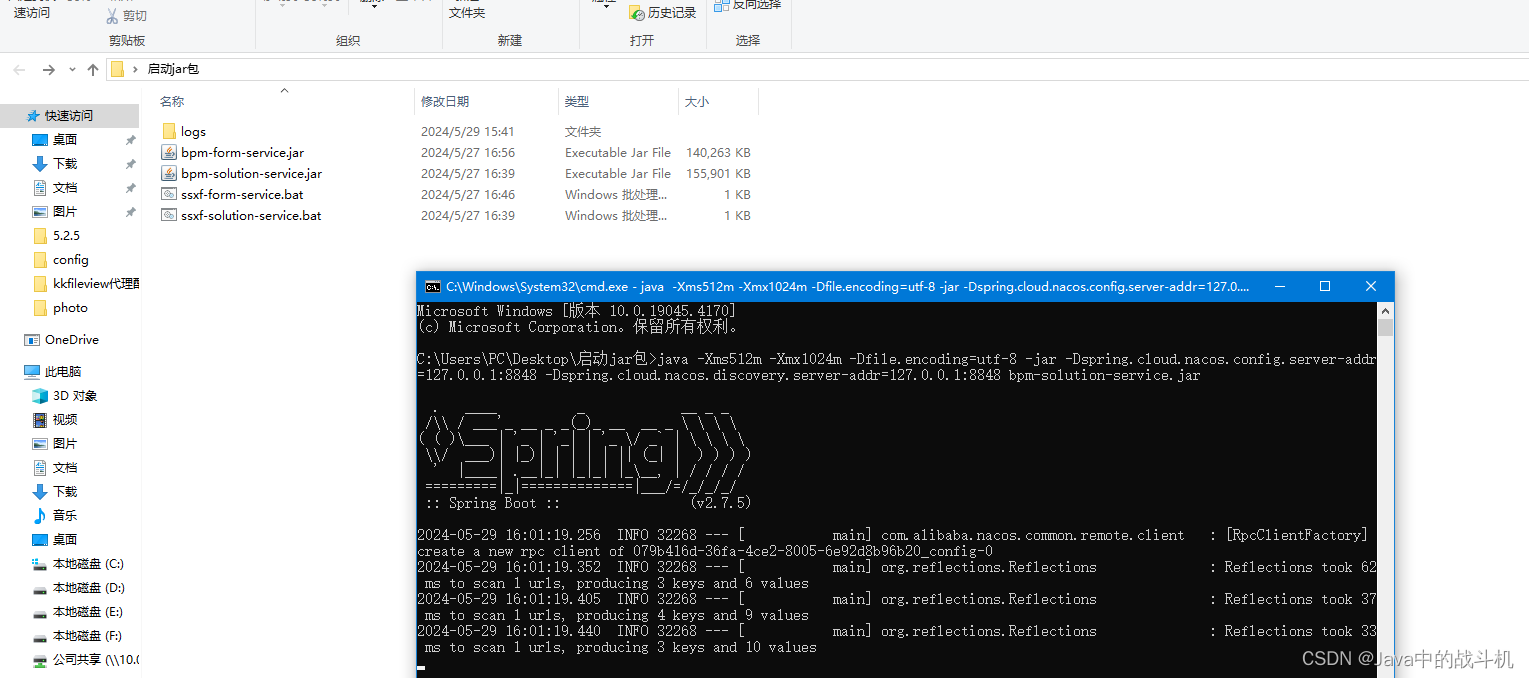Open the 公司共享 network drive
Image resolution: width=1529 pixels, height=678 pixels.
[85, 660]
